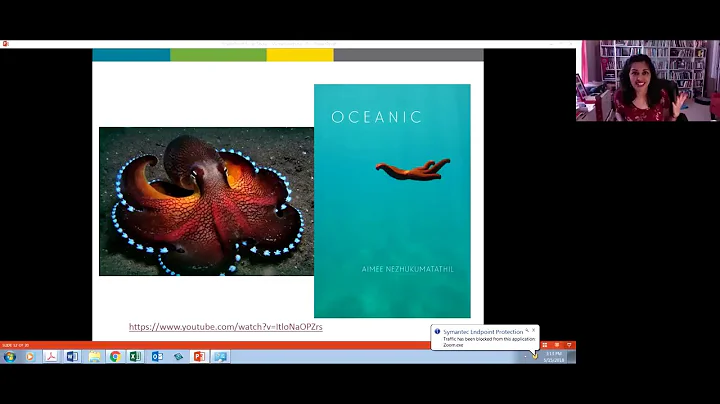This screenshot has width=720, height=404.
Task: Open the Symantec notification options wrench
Action: pos(527,330)
